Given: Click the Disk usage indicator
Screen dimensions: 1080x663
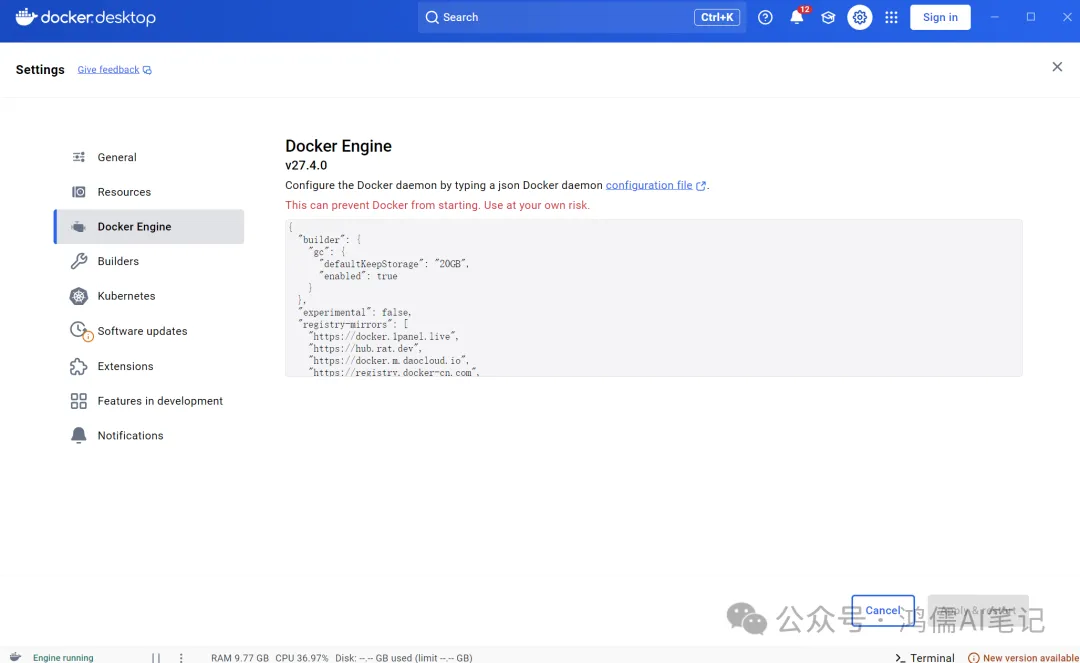Looking at the screenshot, I should 404,658.
